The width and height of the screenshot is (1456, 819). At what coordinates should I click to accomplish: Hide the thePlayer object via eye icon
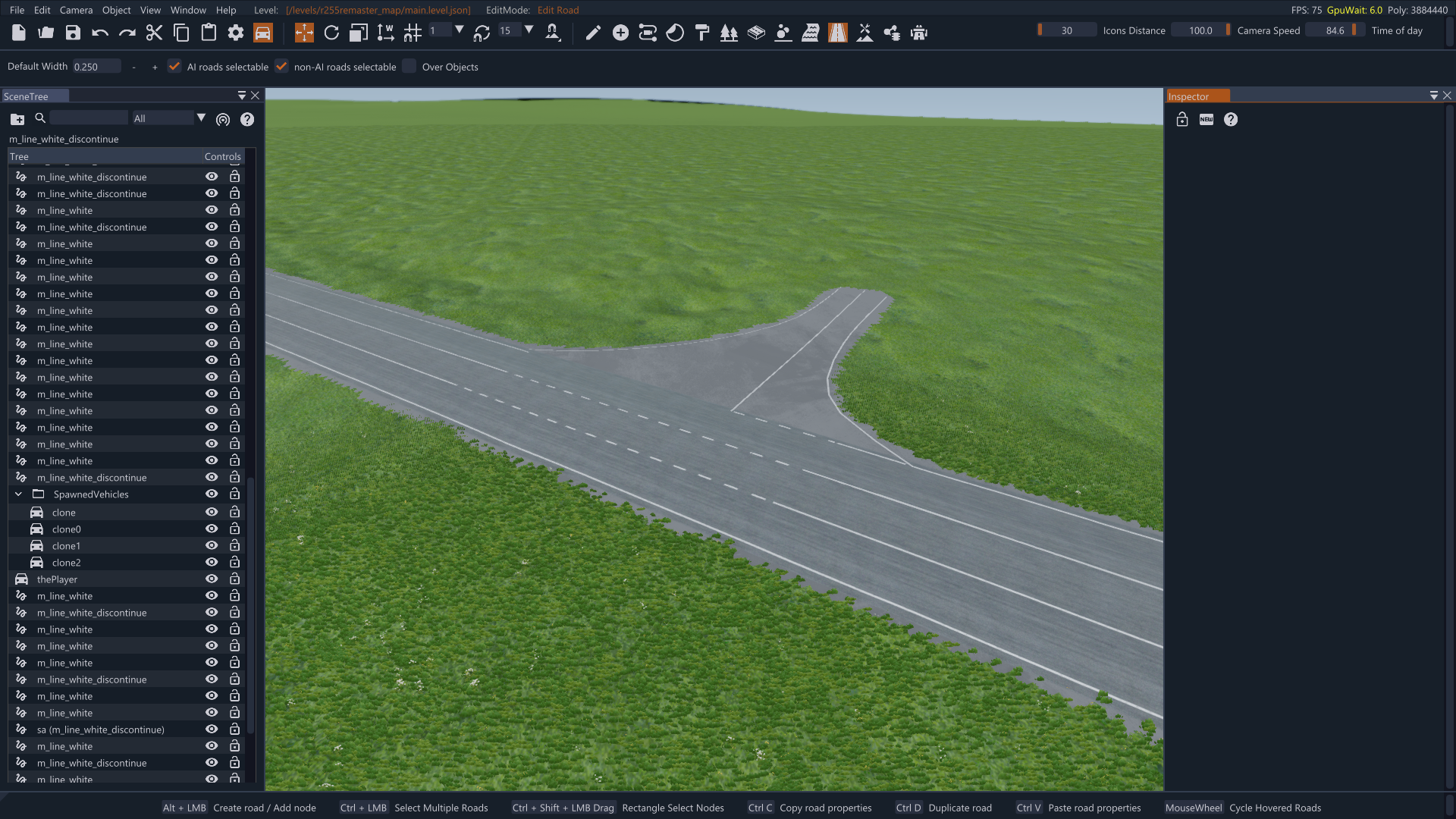pos(212,579)
